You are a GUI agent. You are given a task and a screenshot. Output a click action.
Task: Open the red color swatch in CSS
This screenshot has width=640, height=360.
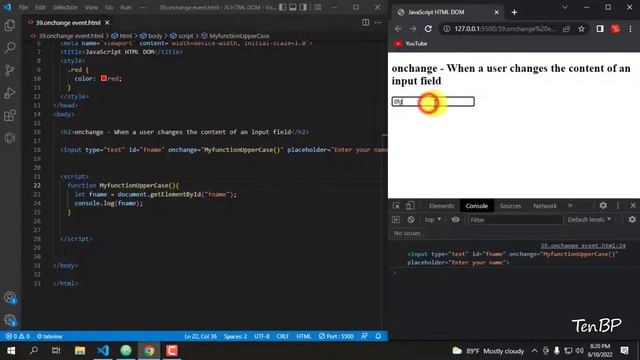pyautogui.click(x=104, y=78)
